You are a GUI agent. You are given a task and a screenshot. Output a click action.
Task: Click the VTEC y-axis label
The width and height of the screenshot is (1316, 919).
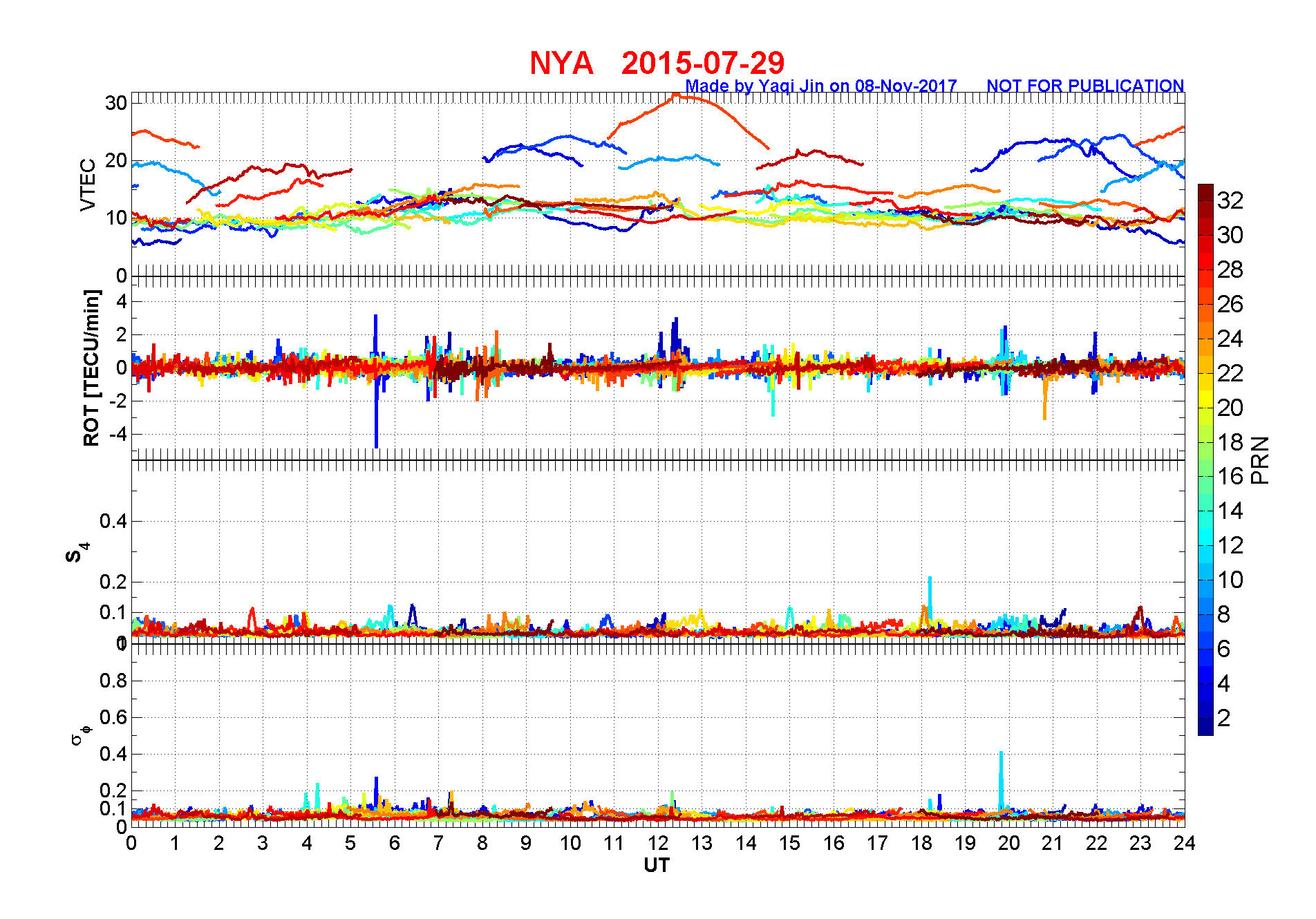pos(88,185)
